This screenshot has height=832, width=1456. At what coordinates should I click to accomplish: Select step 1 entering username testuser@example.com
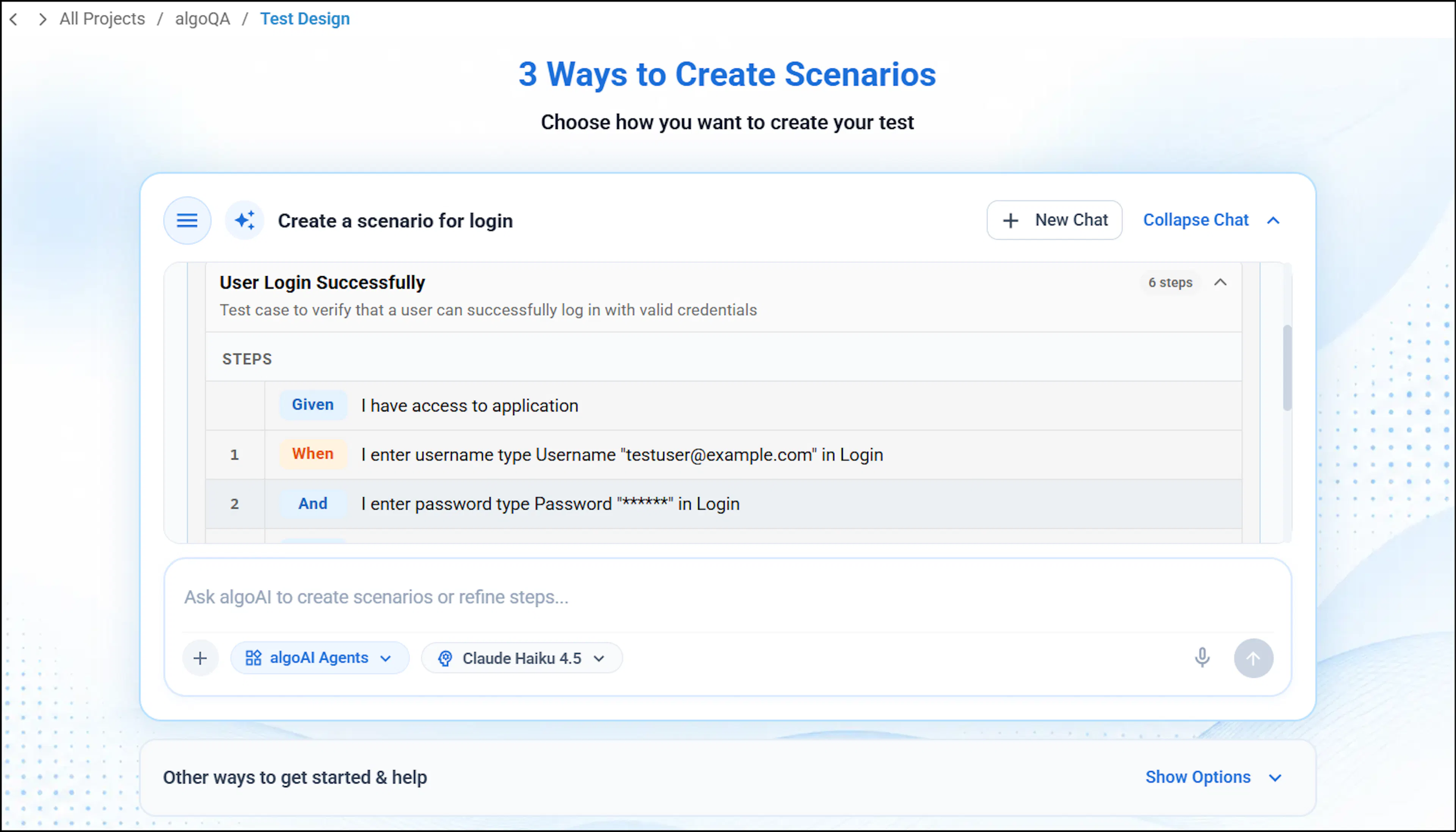724,455
